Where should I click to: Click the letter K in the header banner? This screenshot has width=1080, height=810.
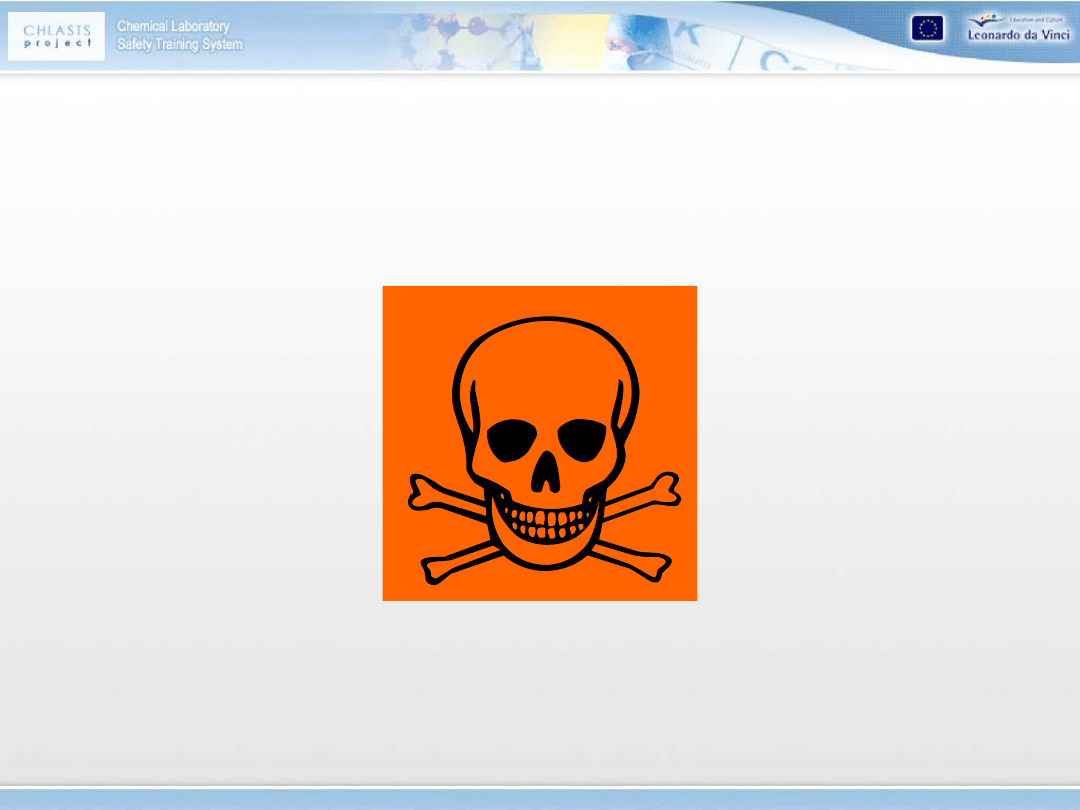click(689, 32)
